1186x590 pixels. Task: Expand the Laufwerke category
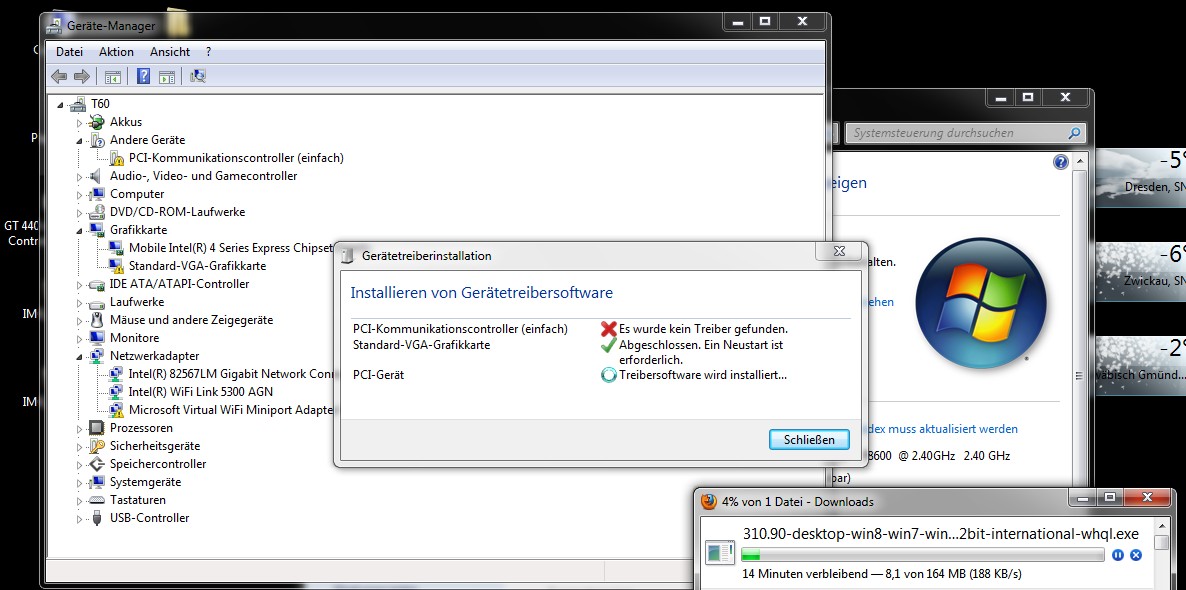click(79, 303)
